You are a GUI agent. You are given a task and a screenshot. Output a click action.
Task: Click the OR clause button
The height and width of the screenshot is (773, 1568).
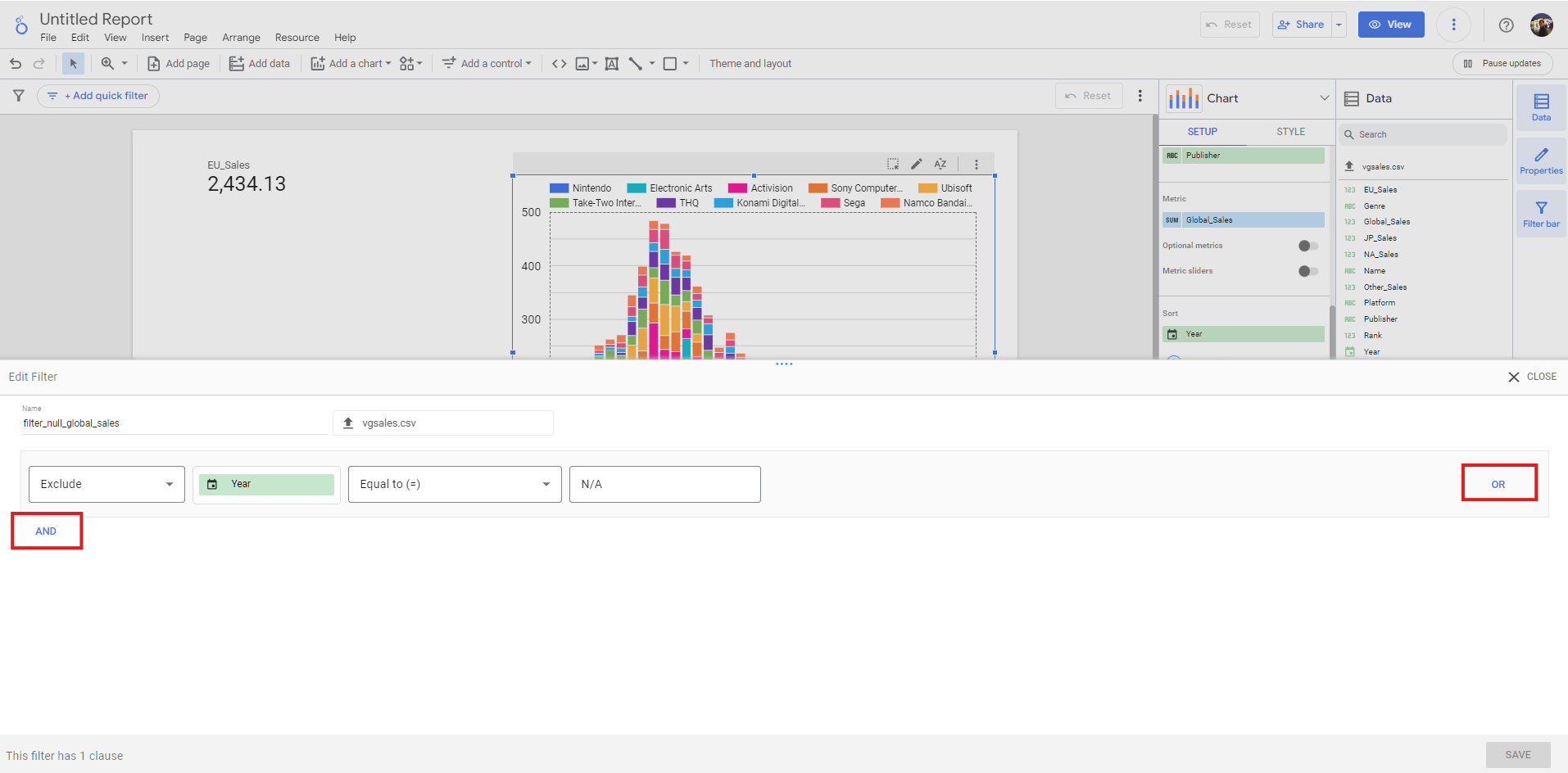1498,484
